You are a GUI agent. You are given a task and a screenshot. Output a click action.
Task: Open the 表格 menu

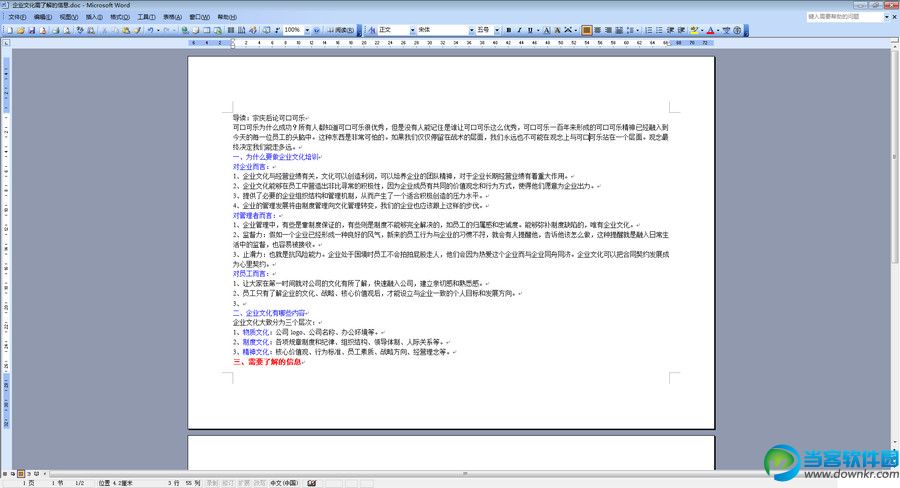(172, 17)
